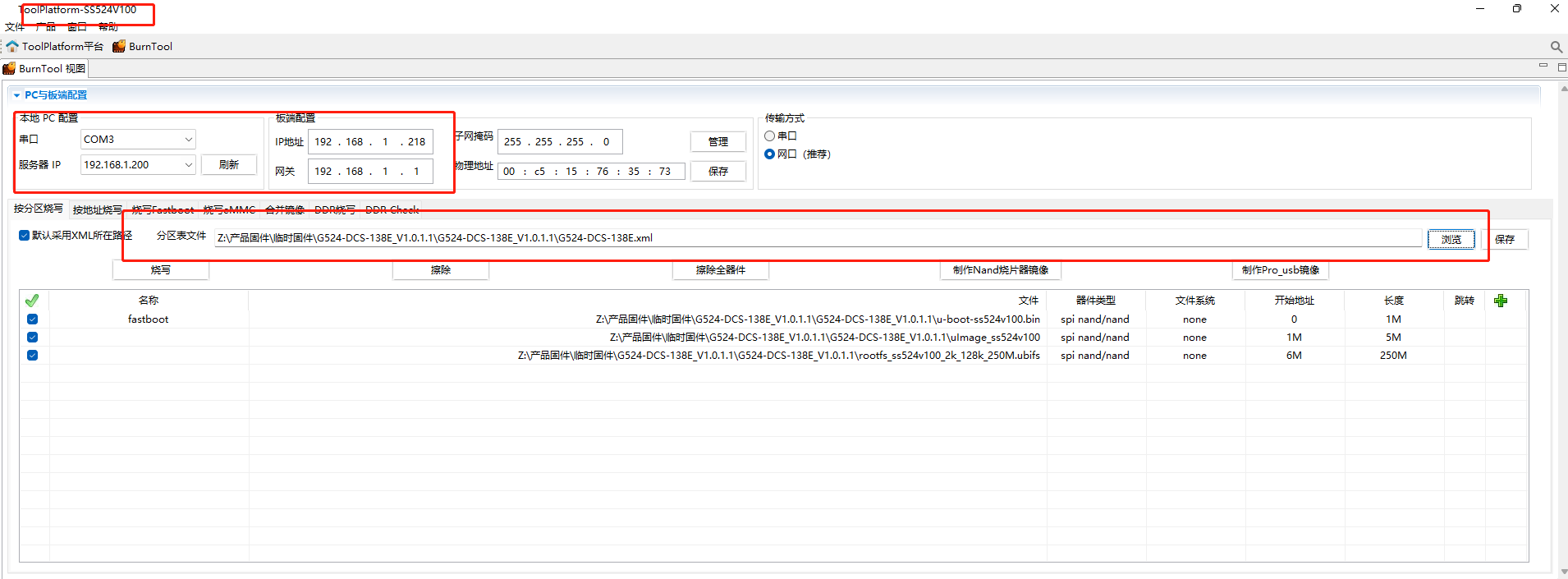The width and height of the screenshot is (1568, 579).
Task: Select the fastboot name cell
Action: pos(149,319)
